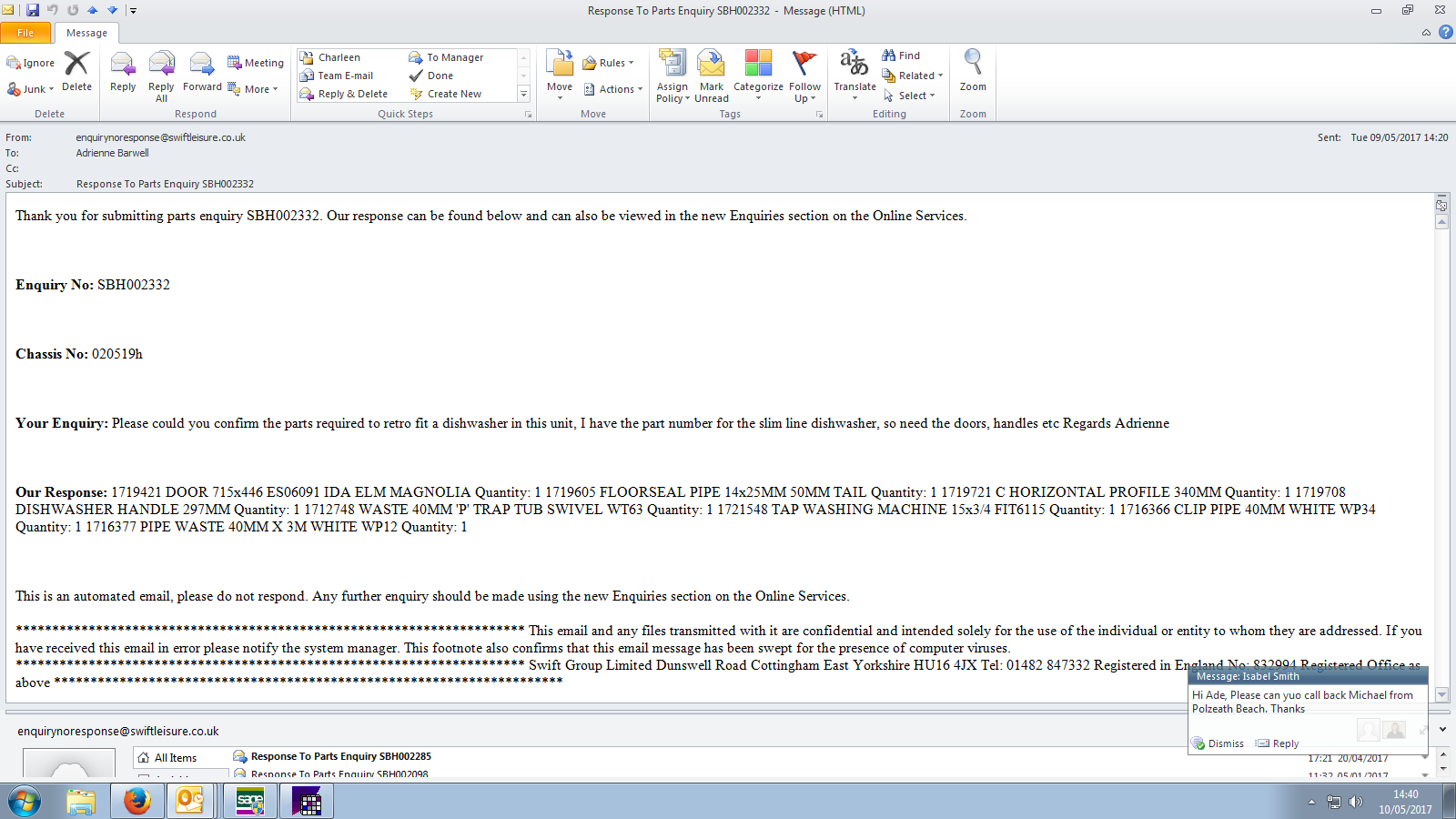Screen dimensions: 1456x819
Task: Open the Quick Steps dialog launcher
Action: 528,115
